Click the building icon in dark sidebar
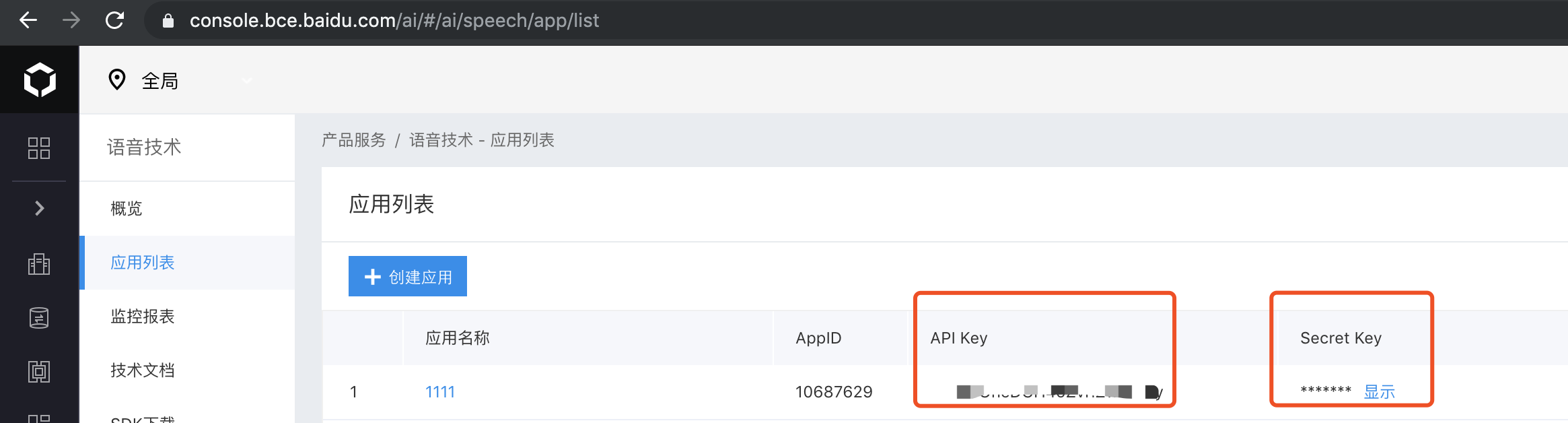Viewport: 1568px width, 423px height. [39, 264]
